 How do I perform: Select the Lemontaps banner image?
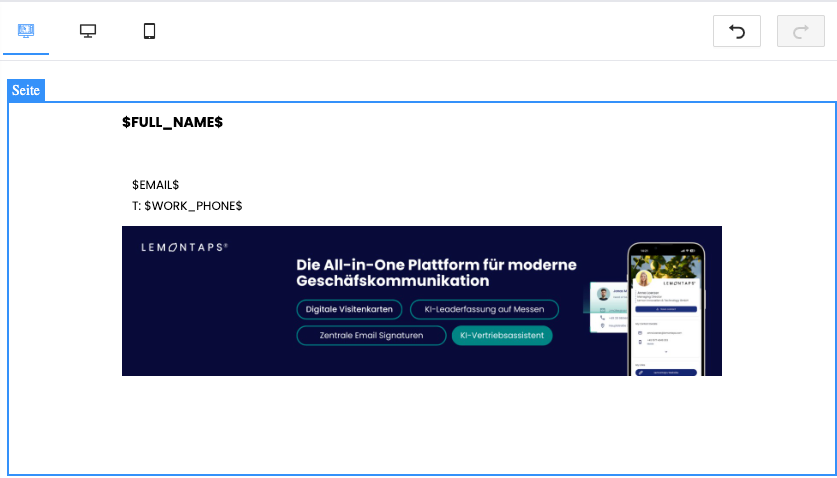pos(422,301)
